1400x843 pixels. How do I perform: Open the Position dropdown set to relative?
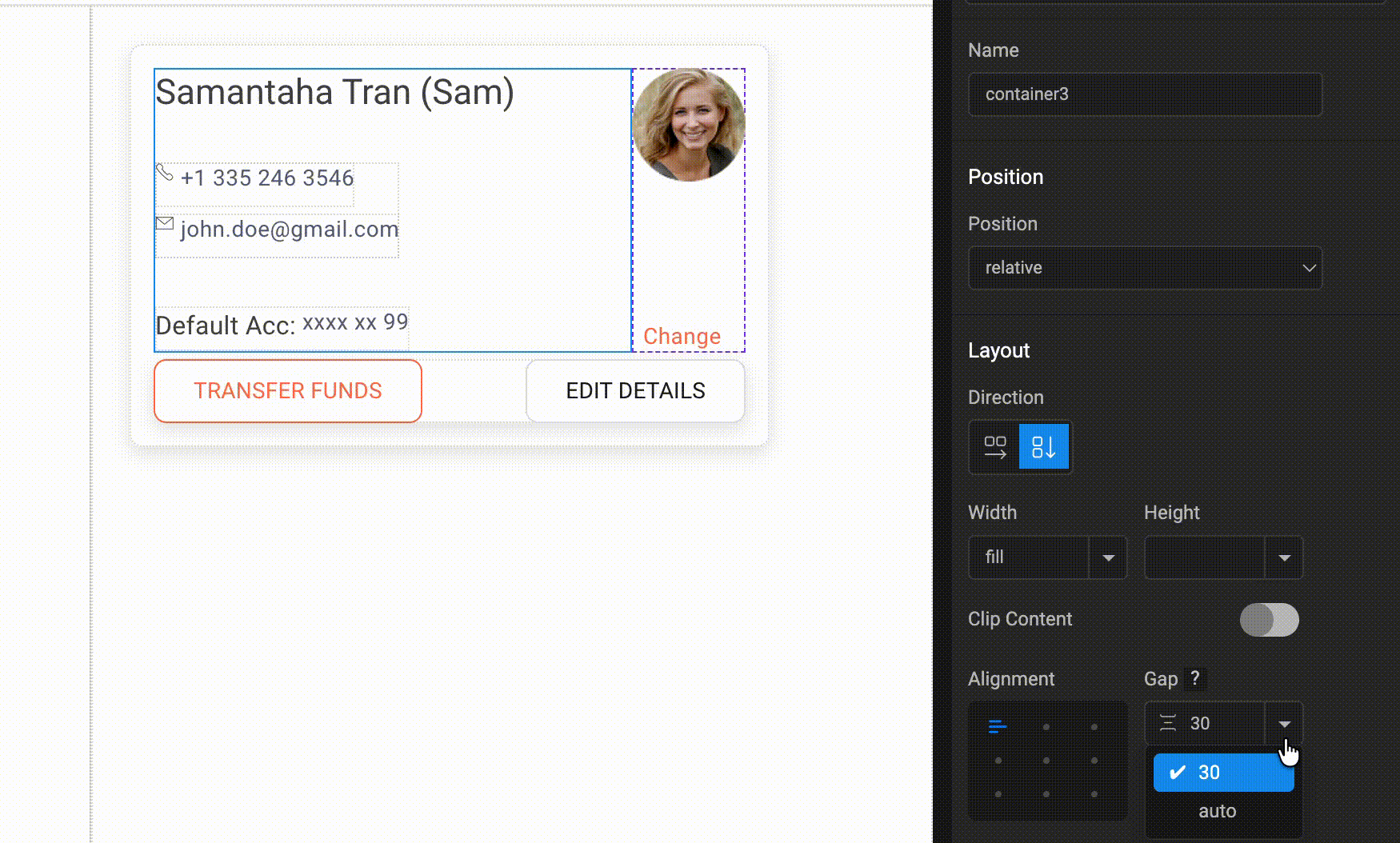click(x=1145, y=268)
